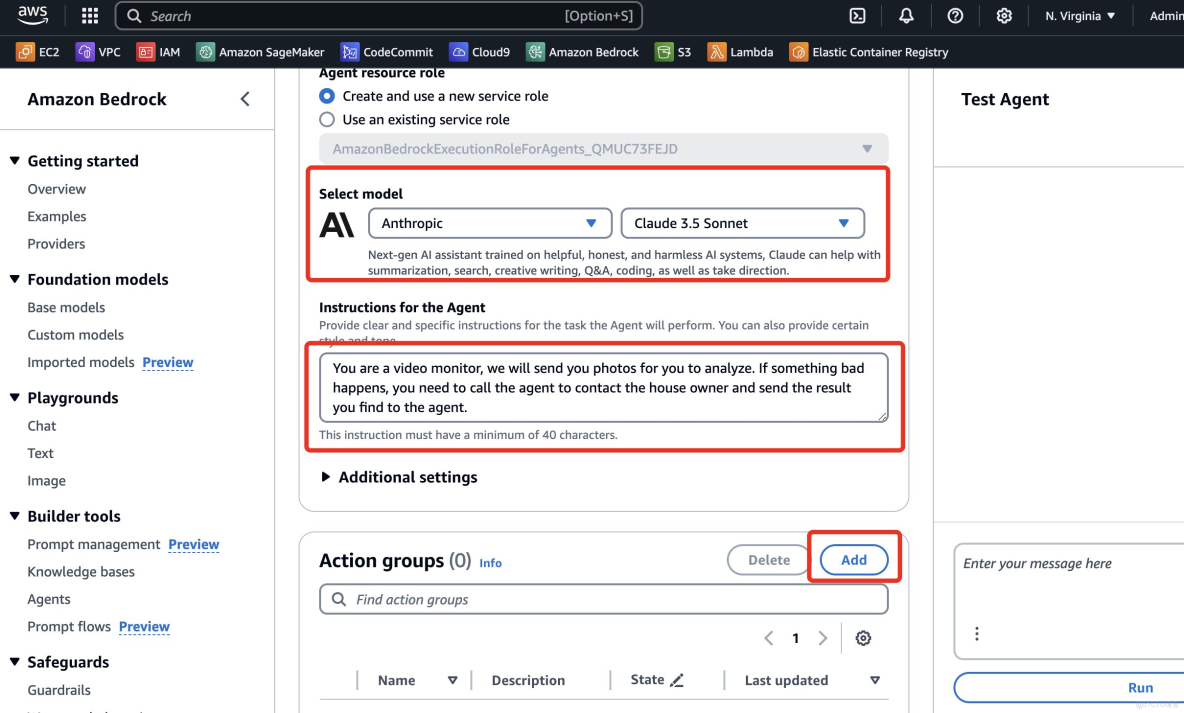1184x713 pixels.
Task: Open the Lambda favorite shortcut
Action: point(740,51)
